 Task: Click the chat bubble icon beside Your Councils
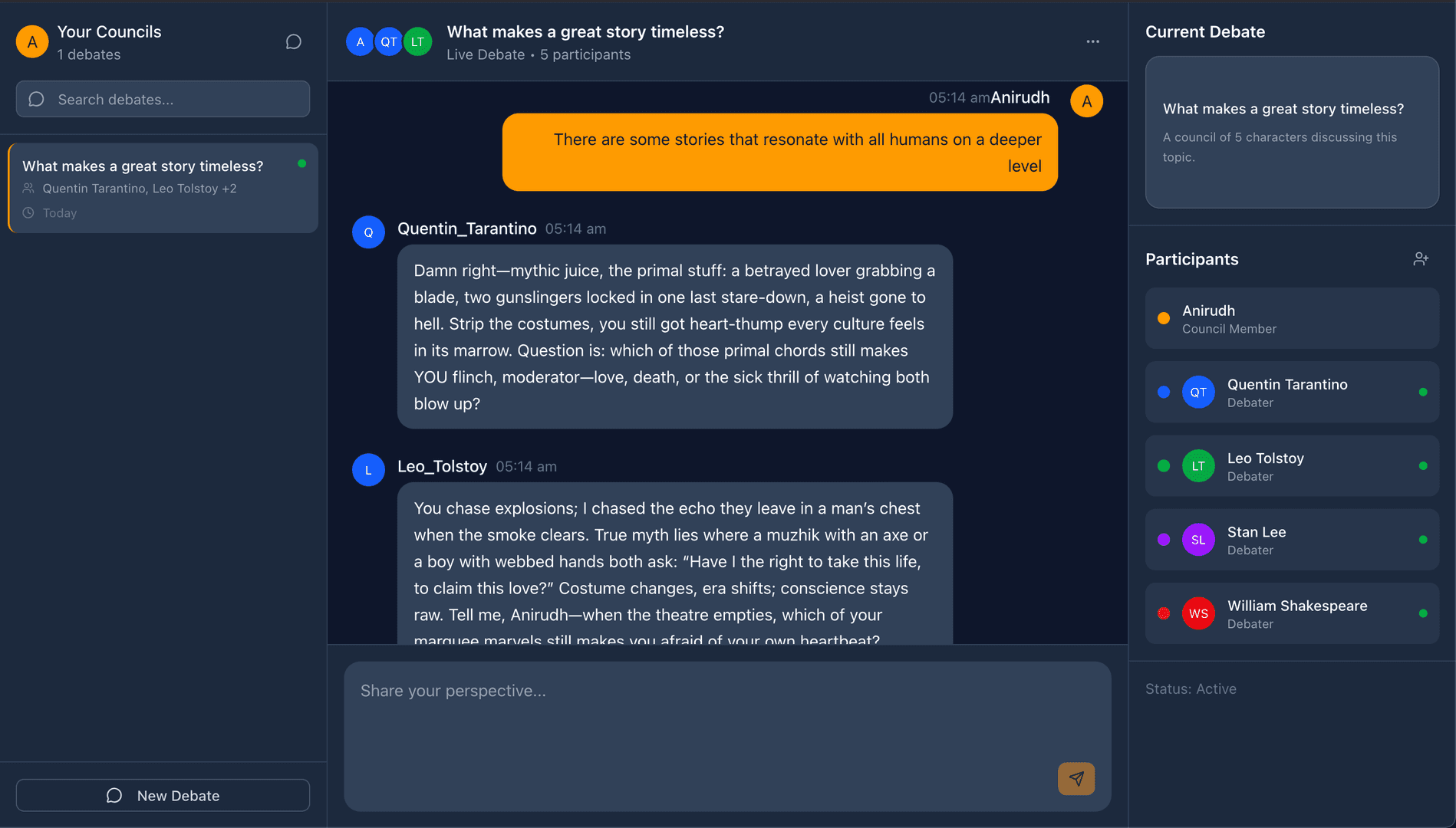pos(293,41)
